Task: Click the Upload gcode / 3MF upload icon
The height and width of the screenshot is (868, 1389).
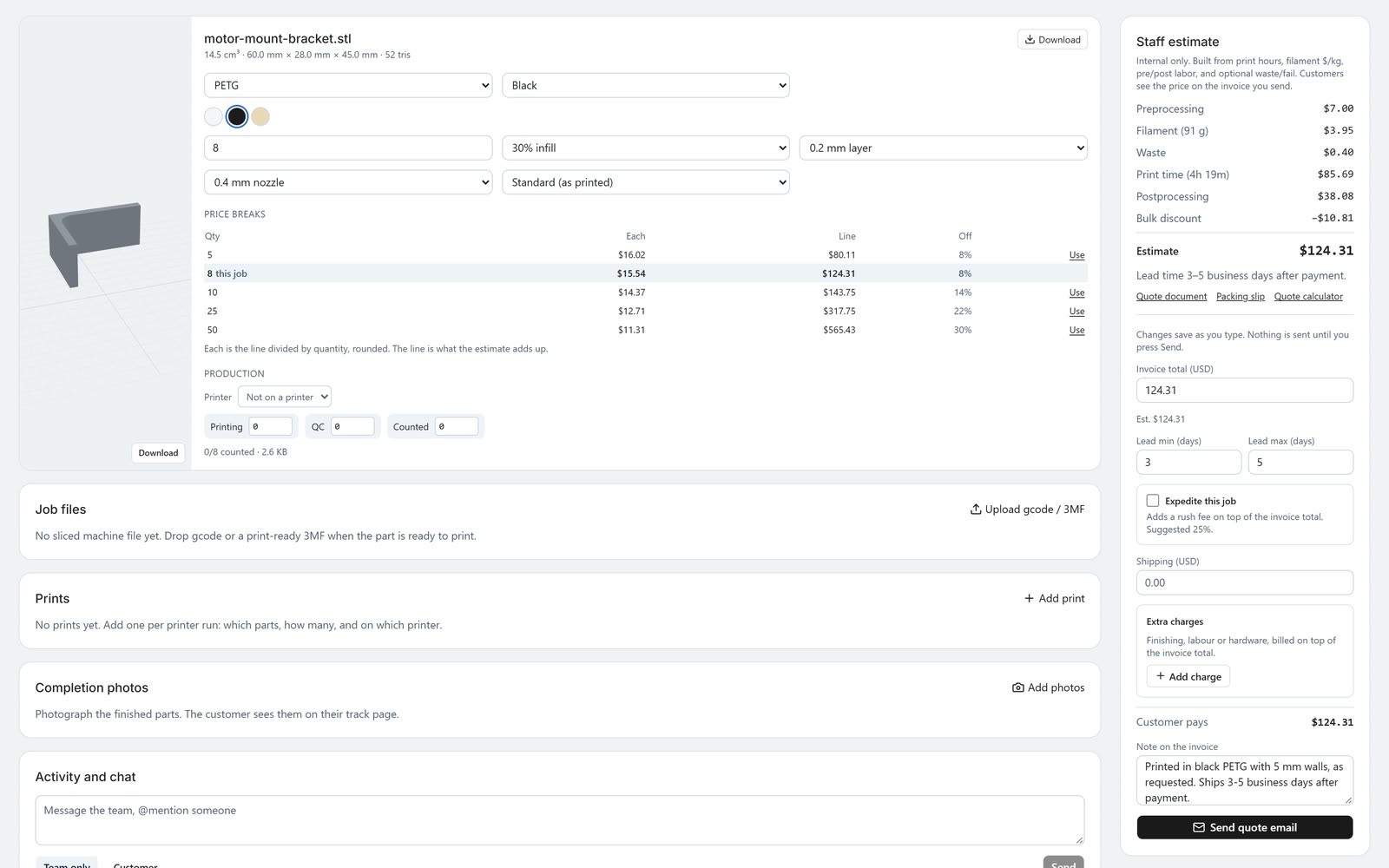Action: coord(976,510)
